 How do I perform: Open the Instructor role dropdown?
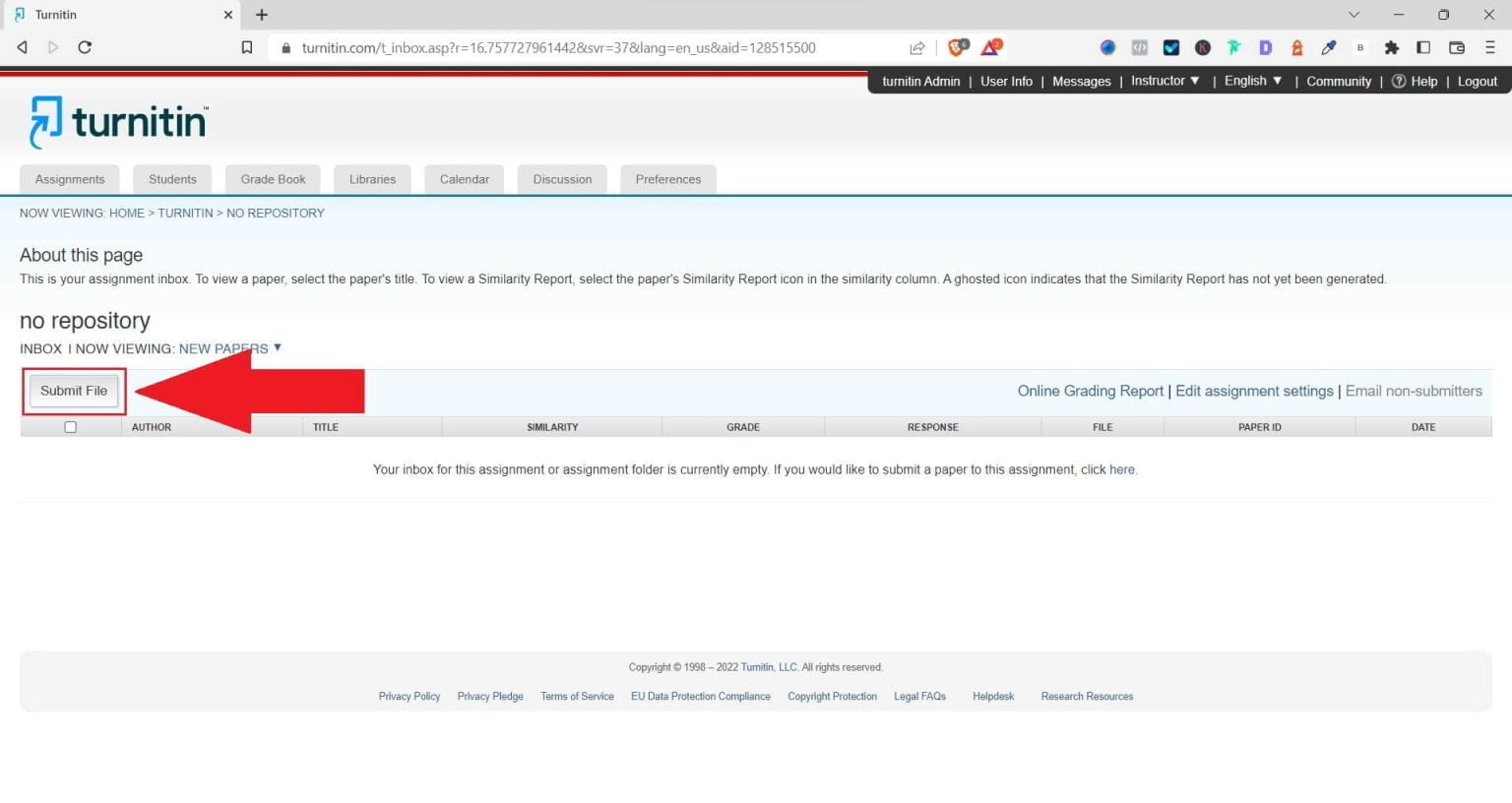[1165, 81]
